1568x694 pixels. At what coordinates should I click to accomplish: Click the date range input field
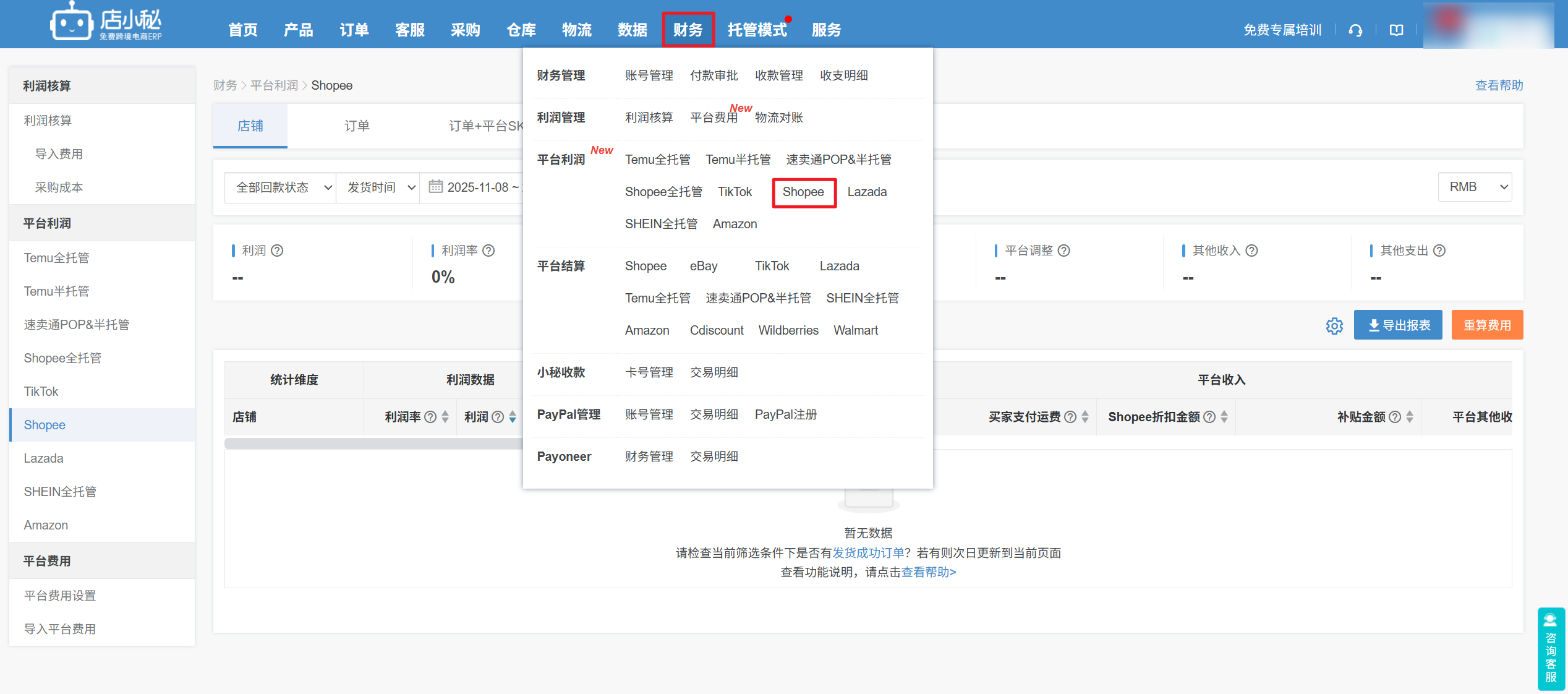(476, 187)
